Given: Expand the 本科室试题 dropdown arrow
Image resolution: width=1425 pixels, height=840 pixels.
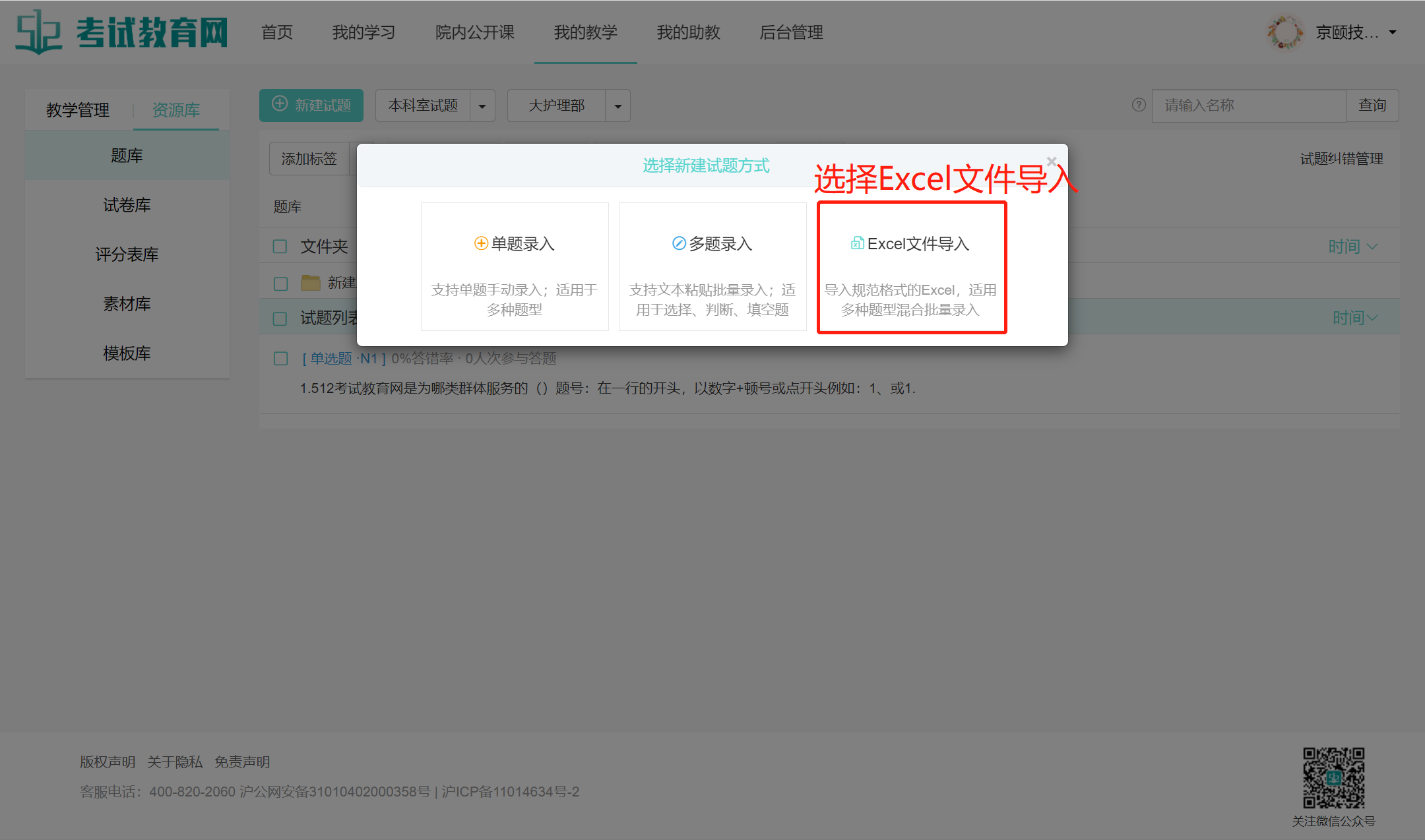Looking at the screenshot, I should click(482, 106).
